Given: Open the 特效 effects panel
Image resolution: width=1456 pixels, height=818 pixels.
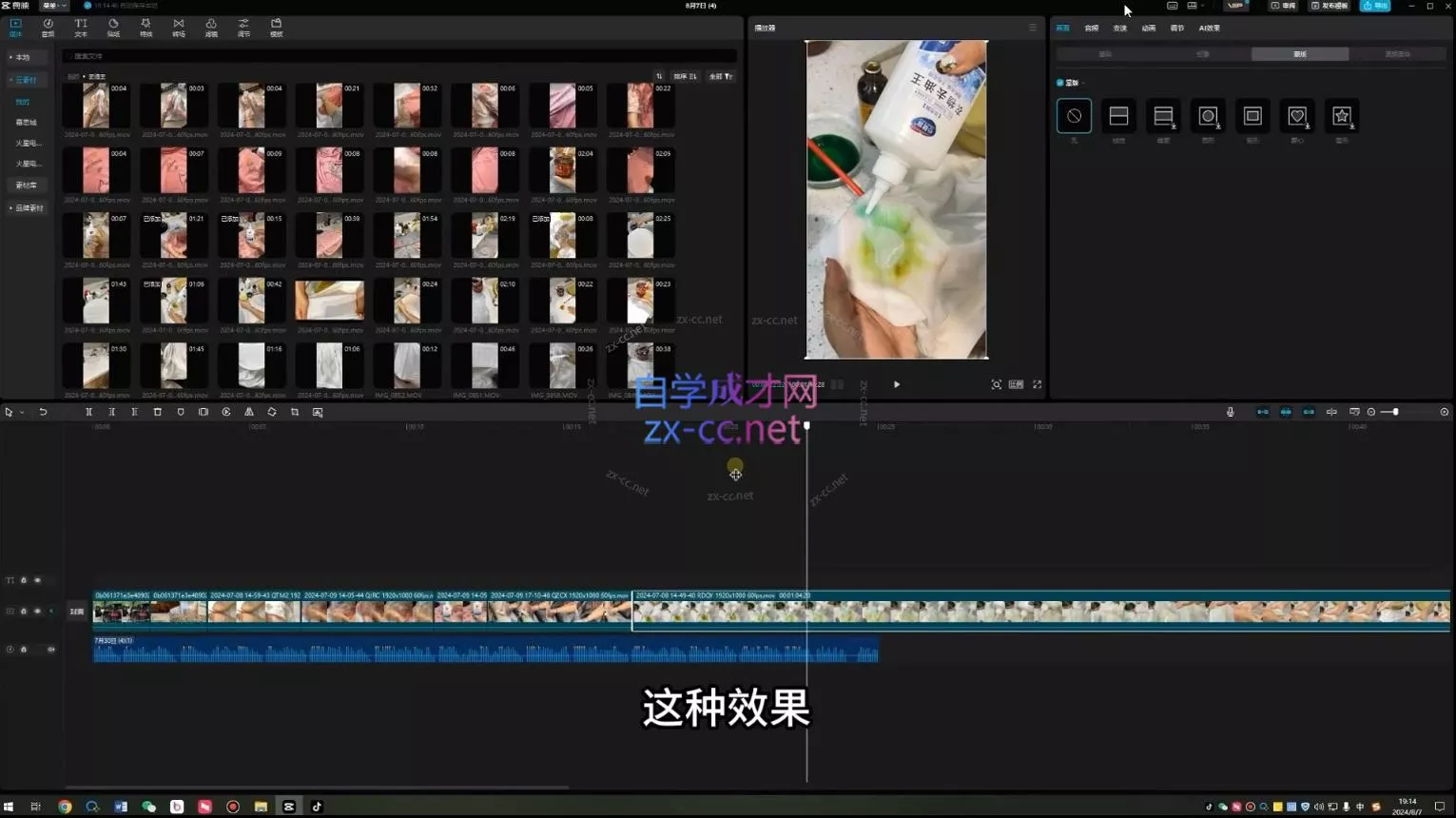Looking at the screenshot, I should coord(145,28).
